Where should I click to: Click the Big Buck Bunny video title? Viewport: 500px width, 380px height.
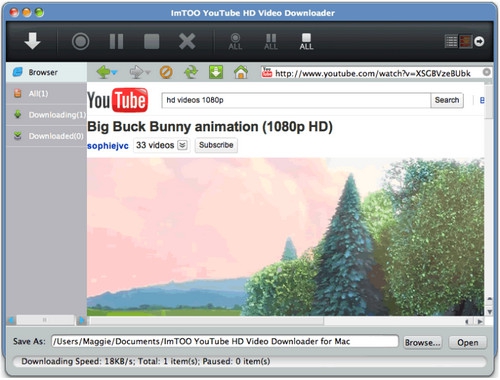210,127
